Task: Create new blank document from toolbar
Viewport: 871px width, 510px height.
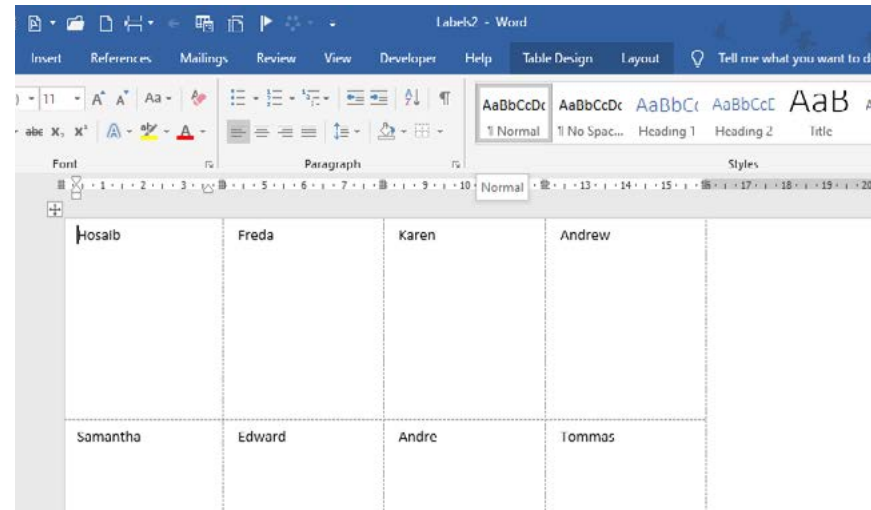Action: [x=106, y=23]
